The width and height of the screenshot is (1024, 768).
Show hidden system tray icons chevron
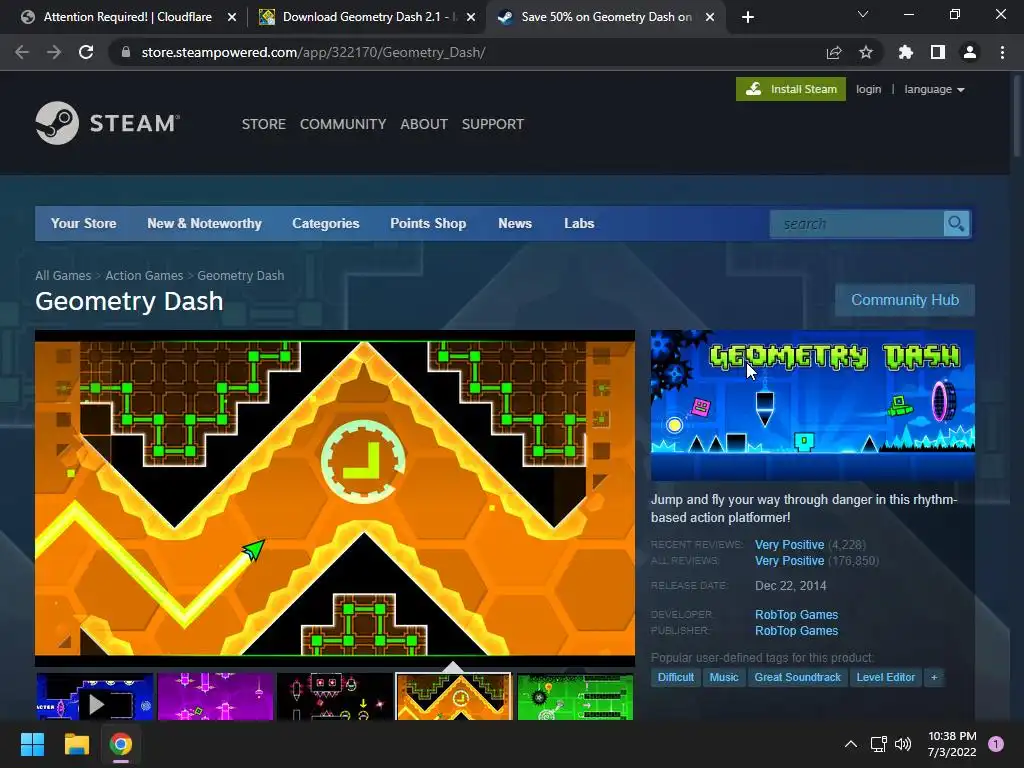coord(851,744)
